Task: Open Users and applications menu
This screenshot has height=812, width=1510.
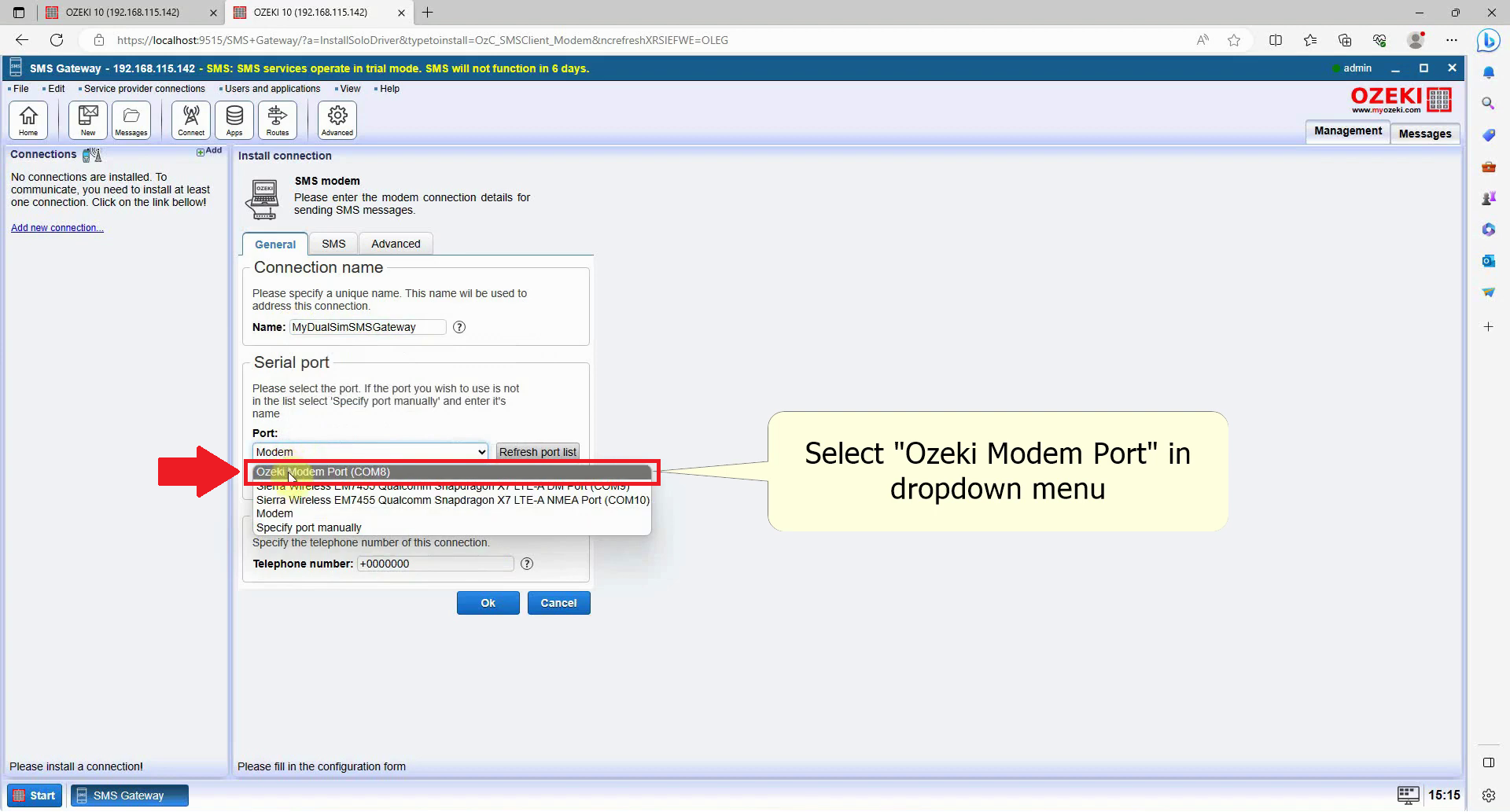Action: [x=272, y=89]
